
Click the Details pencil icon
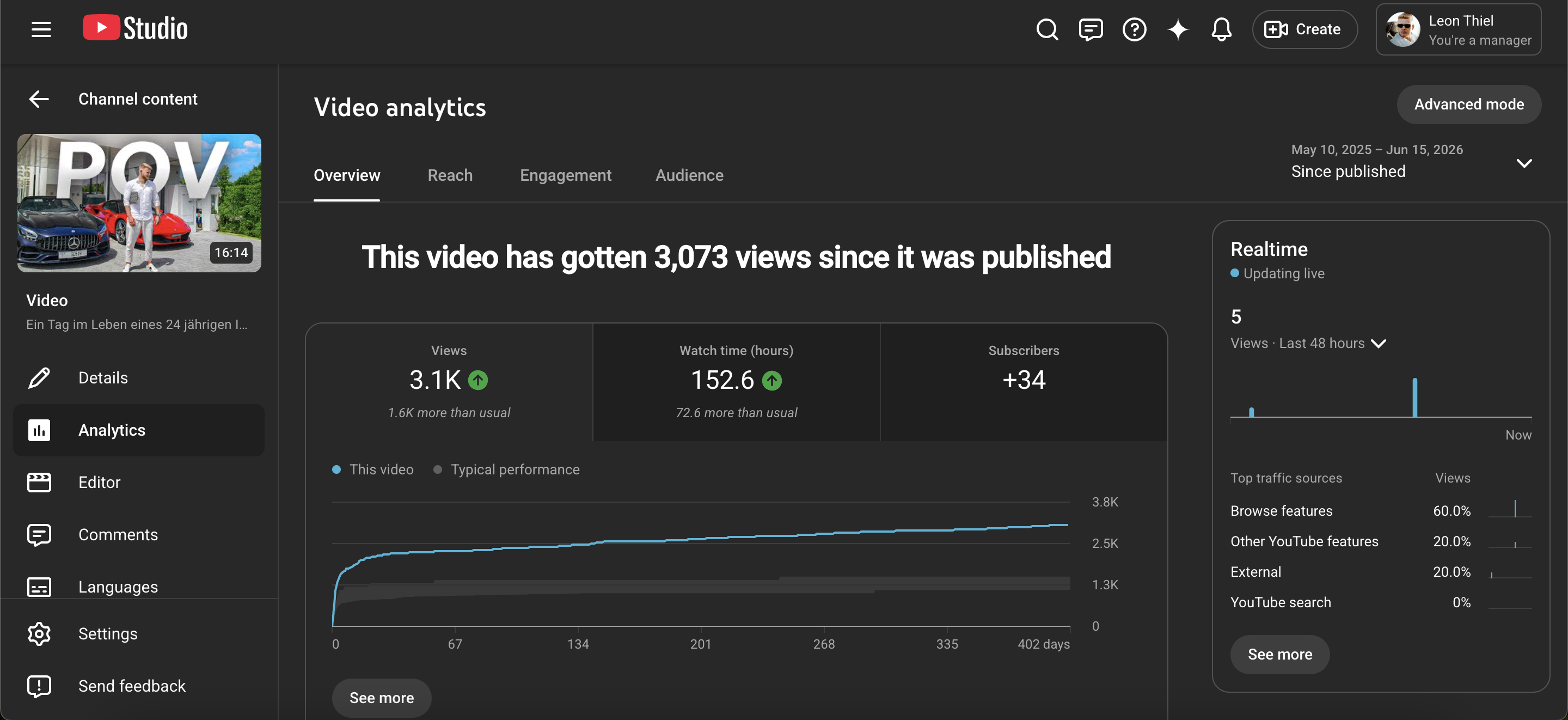click(39, 377)
